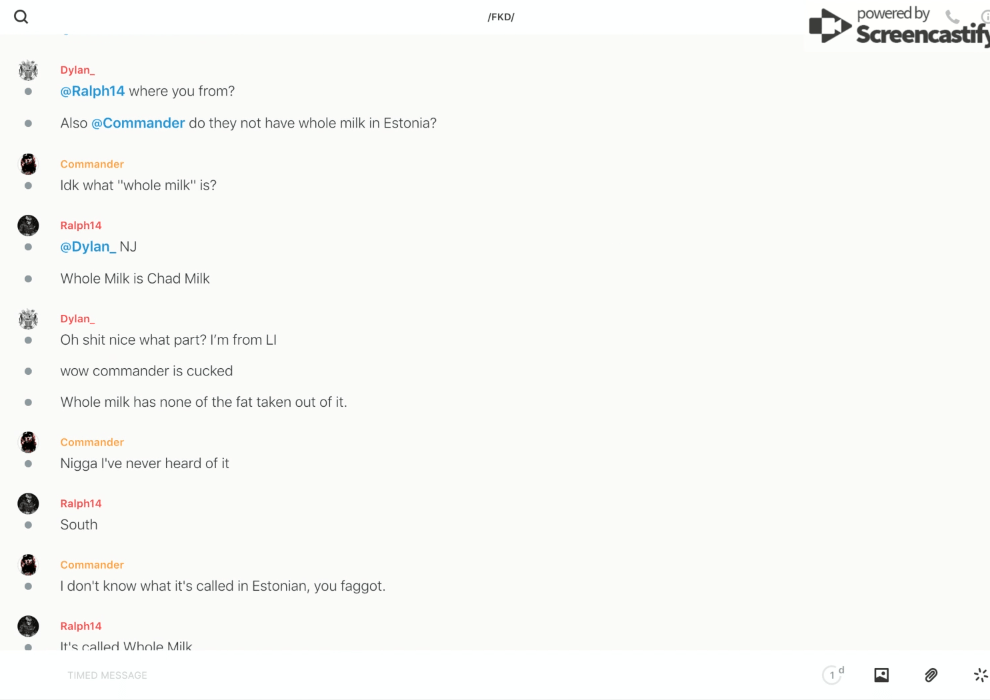Viewport: 990px width, 700px height.
Task: Attach a file using the paperclip icon
Action: pos(931,675)
